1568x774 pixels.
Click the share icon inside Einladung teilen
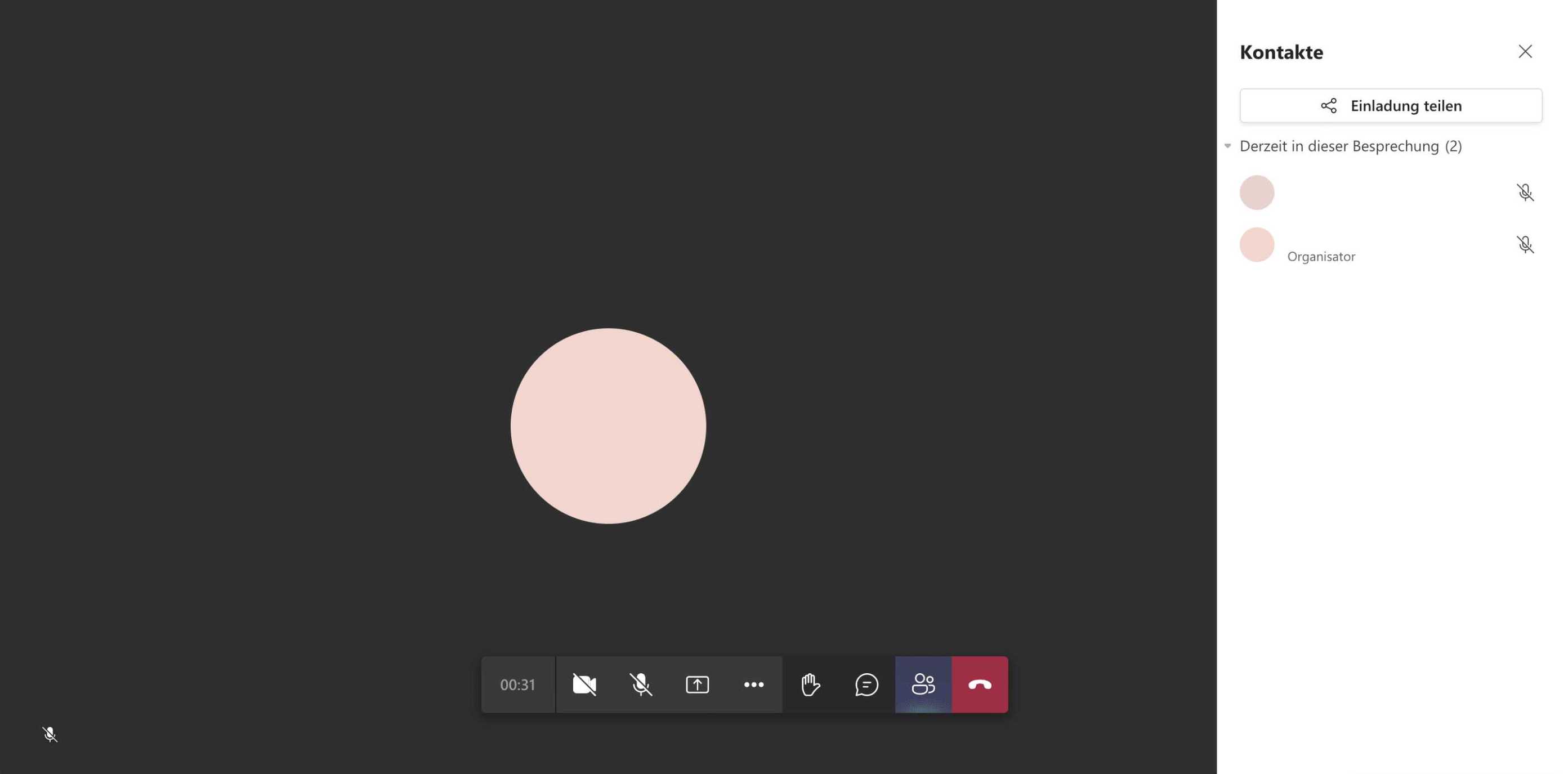click(1329, 106)
